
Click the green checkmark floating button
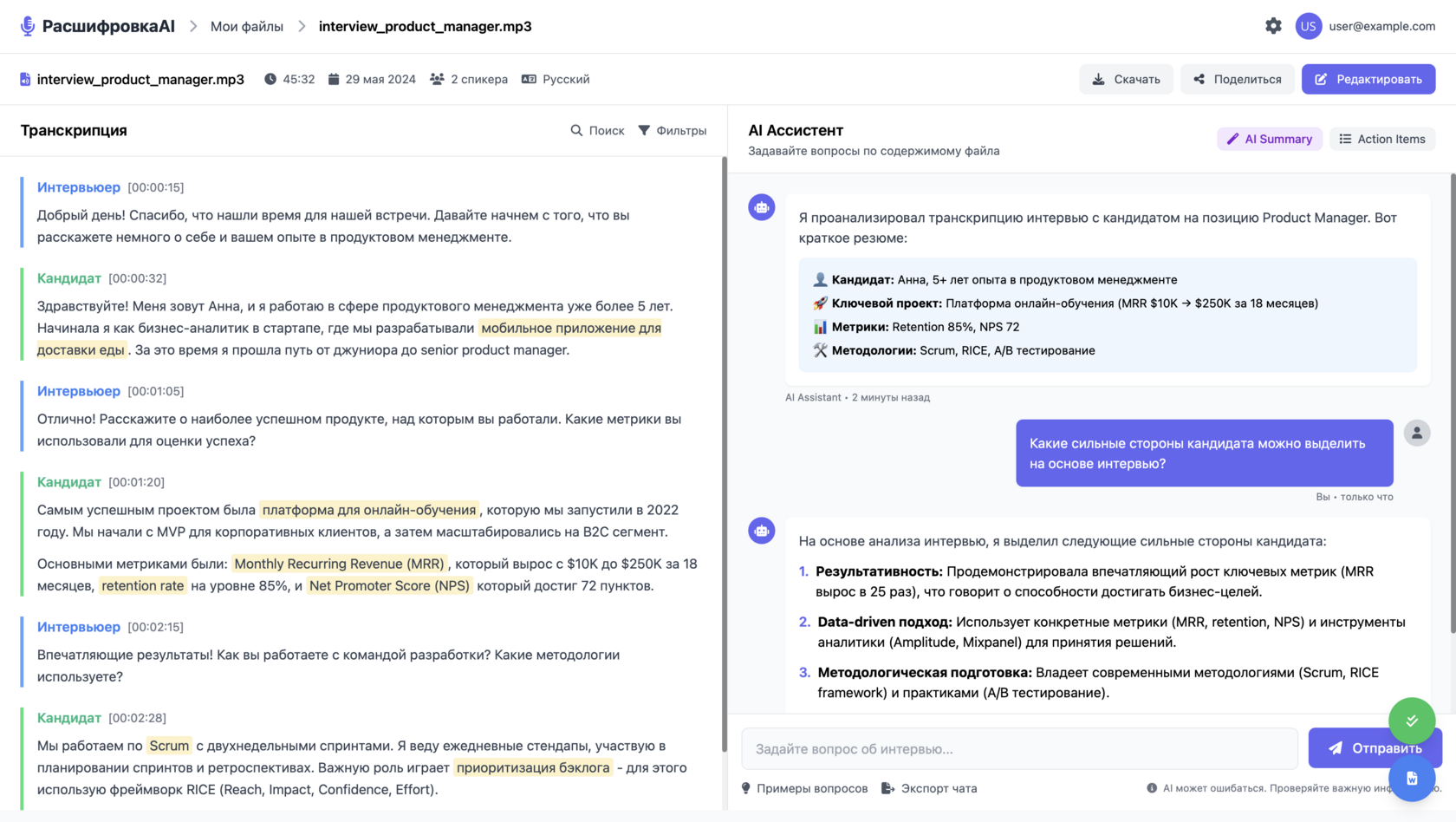click(1412, 721)
